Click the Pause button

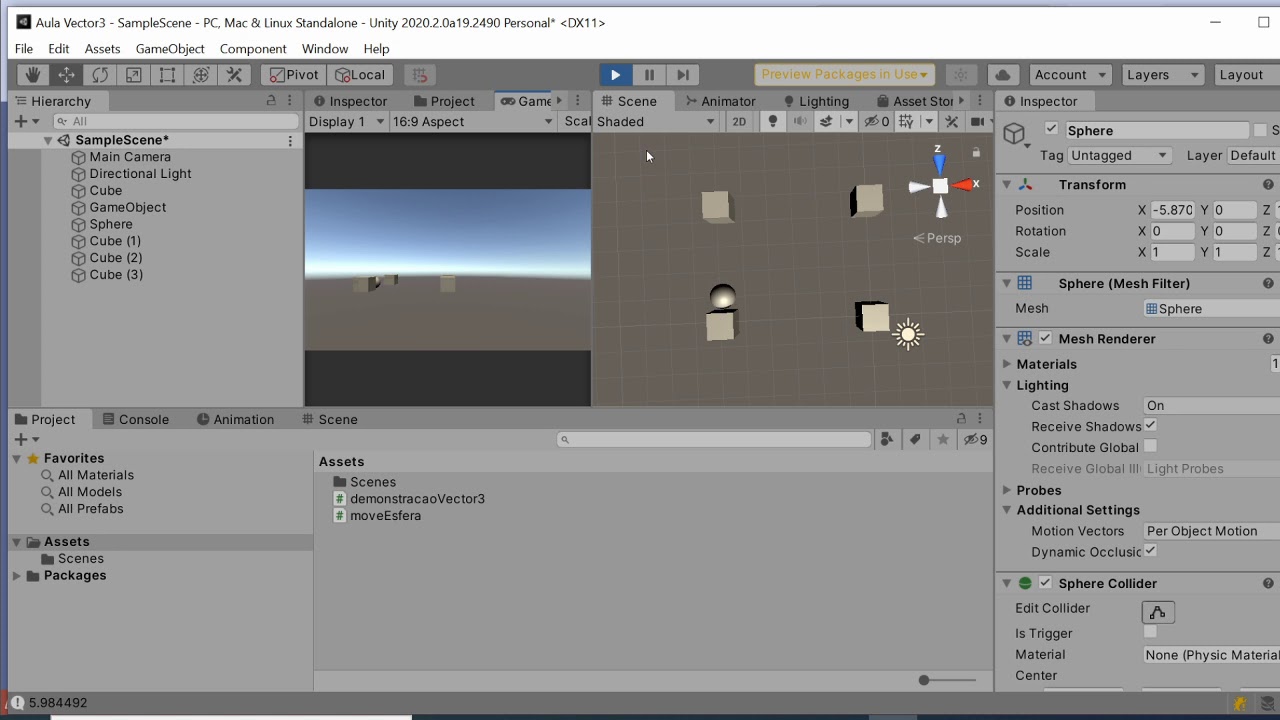pos(649,75)
